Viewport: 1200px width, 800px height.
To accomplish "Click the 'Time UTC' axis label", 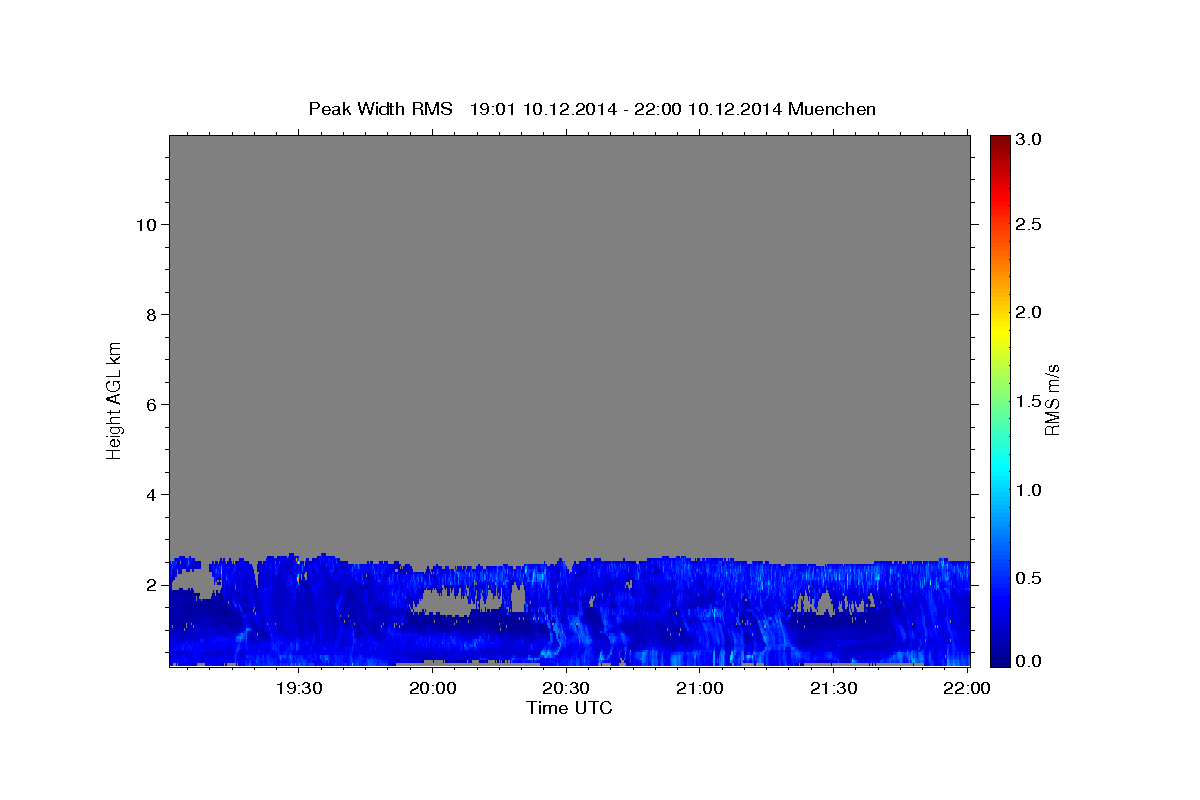I will (x=569, y=708).
